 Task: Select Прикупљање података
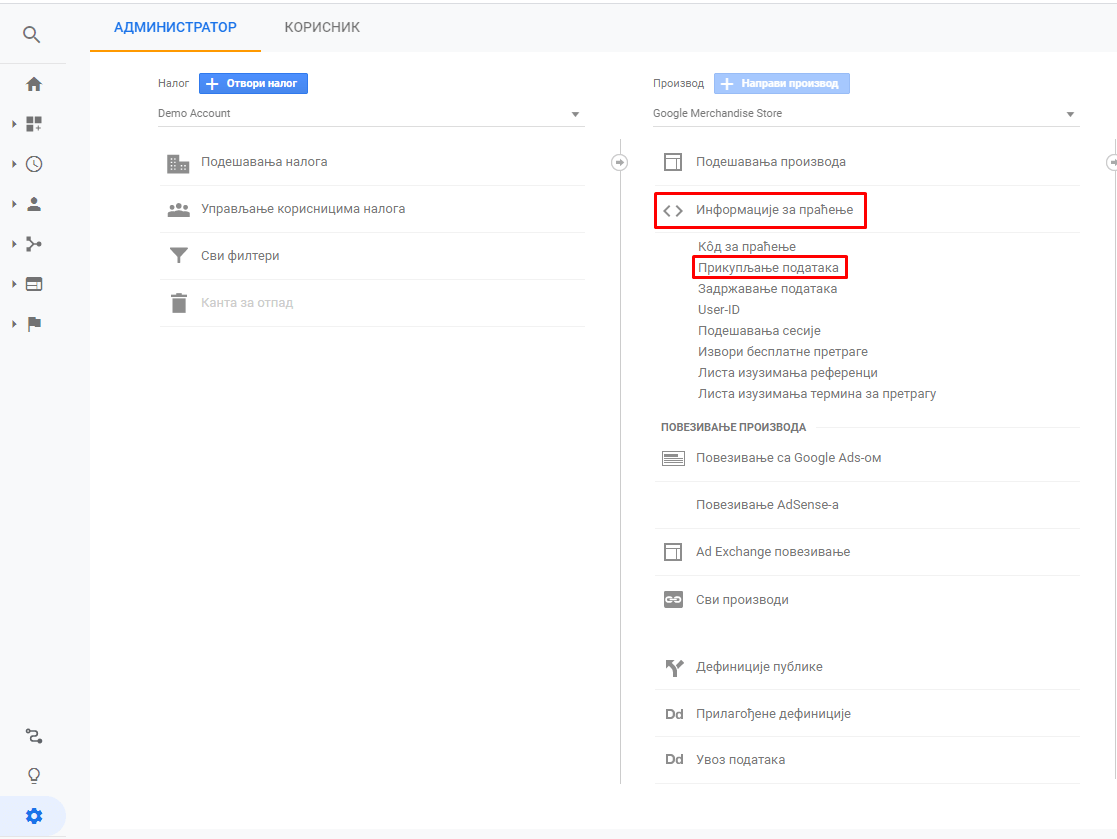click(x=768, y=268)
